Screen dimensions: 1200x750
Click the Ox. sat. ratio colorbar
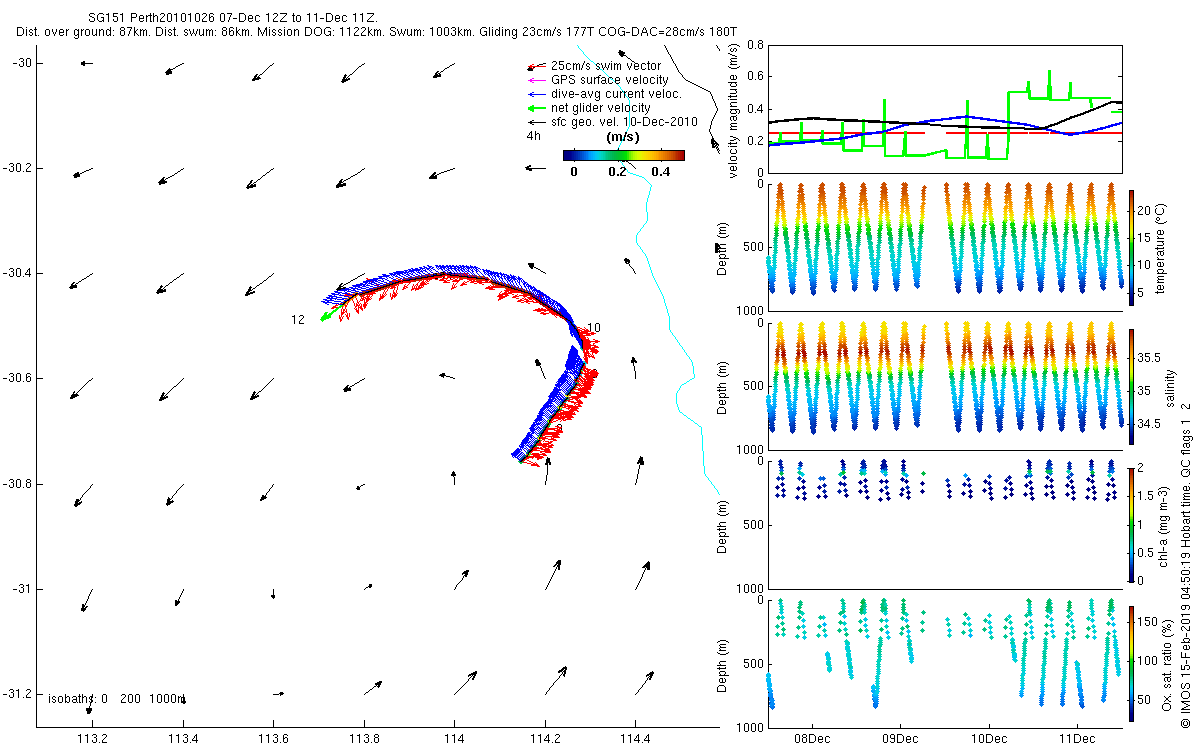pos(1132,663)
